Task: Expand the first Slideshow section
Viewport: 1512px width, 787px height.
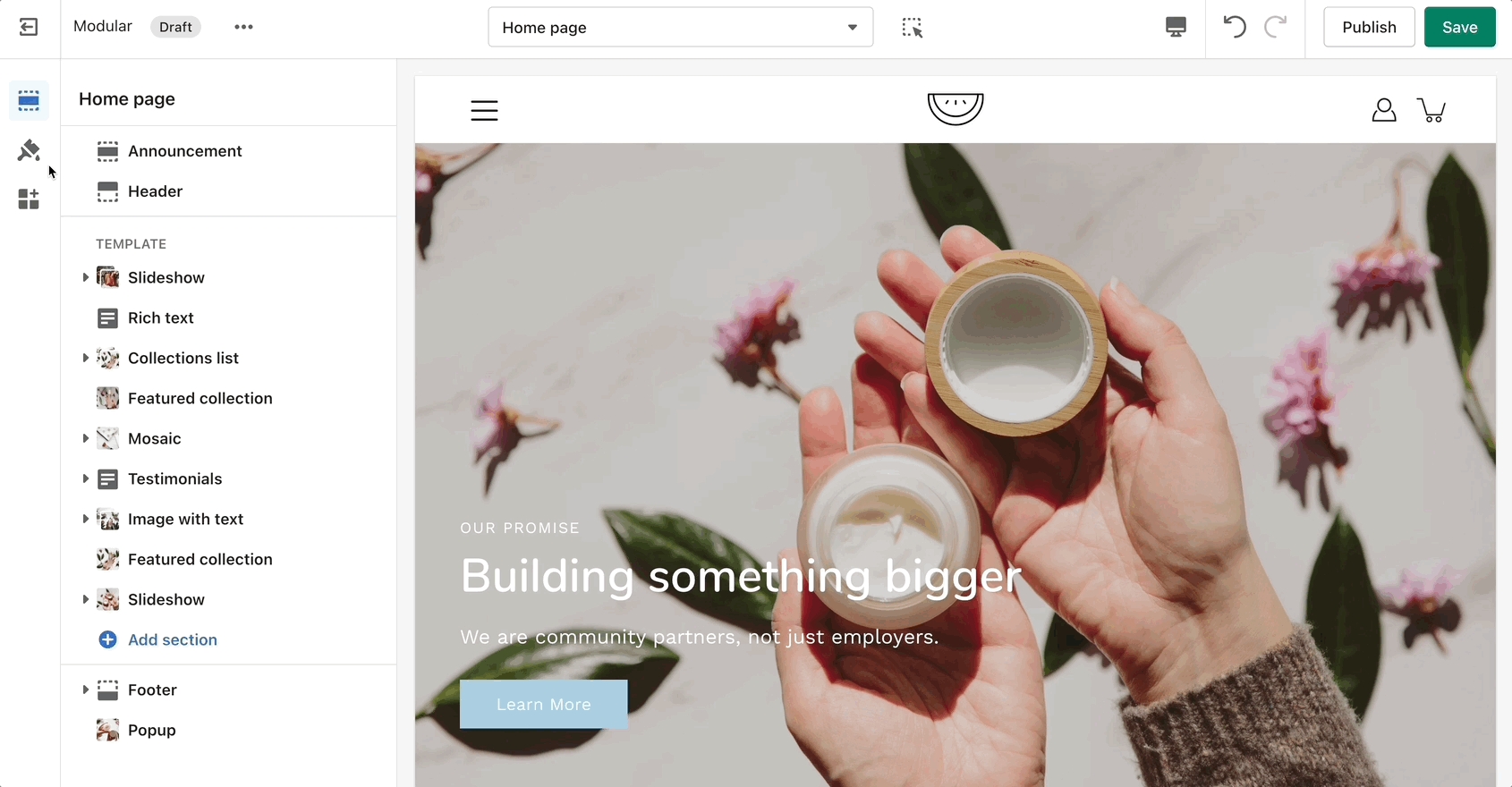Action: pyautogui.click(x=85, y=277)
